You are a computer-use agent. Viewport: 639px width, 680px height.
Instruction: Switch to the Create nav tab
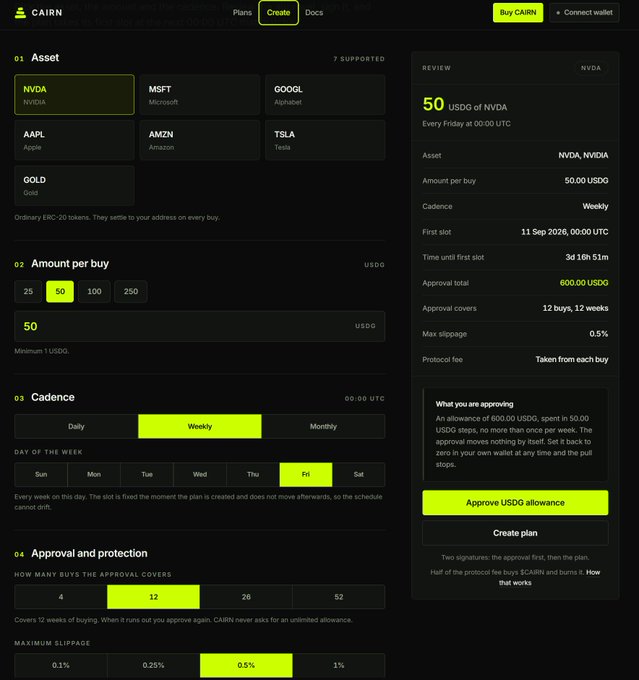[279, 13]
